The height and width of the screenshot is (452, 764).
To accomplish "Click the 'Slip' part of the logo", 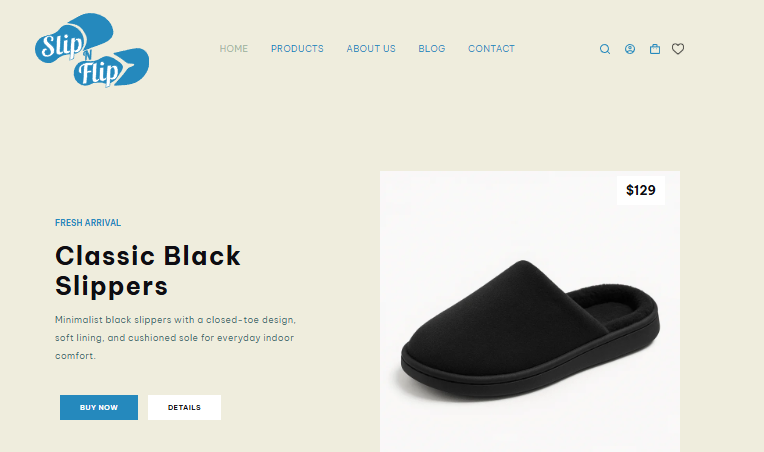I will click(x=62, y=45).
